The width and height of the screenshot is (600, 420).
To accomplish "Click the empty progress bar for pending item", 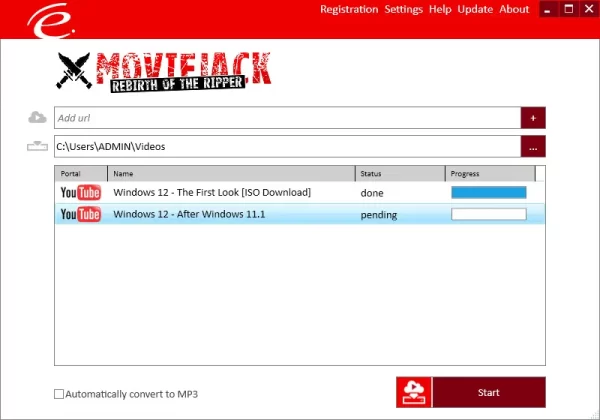I will click(489, 214).
